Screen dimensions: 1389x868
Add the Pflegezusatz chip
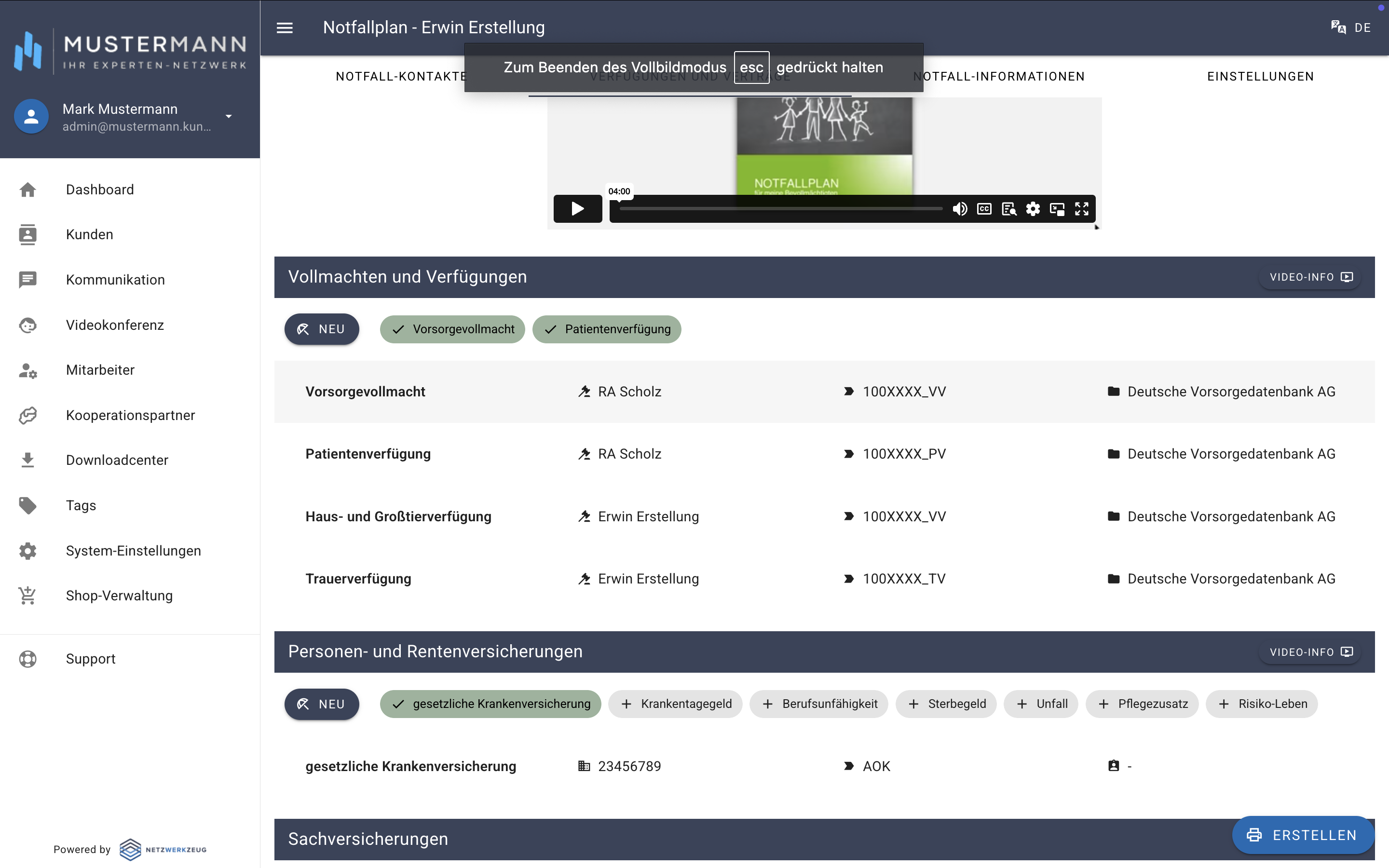point(1142,704)
